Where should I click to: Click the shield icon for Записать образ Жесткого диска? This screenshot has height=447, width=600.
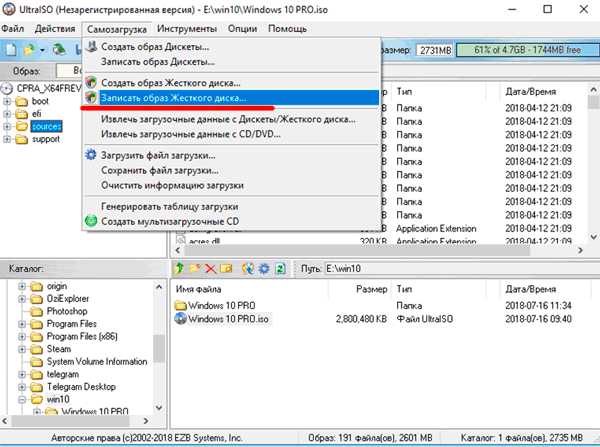(x=91, y=98)
